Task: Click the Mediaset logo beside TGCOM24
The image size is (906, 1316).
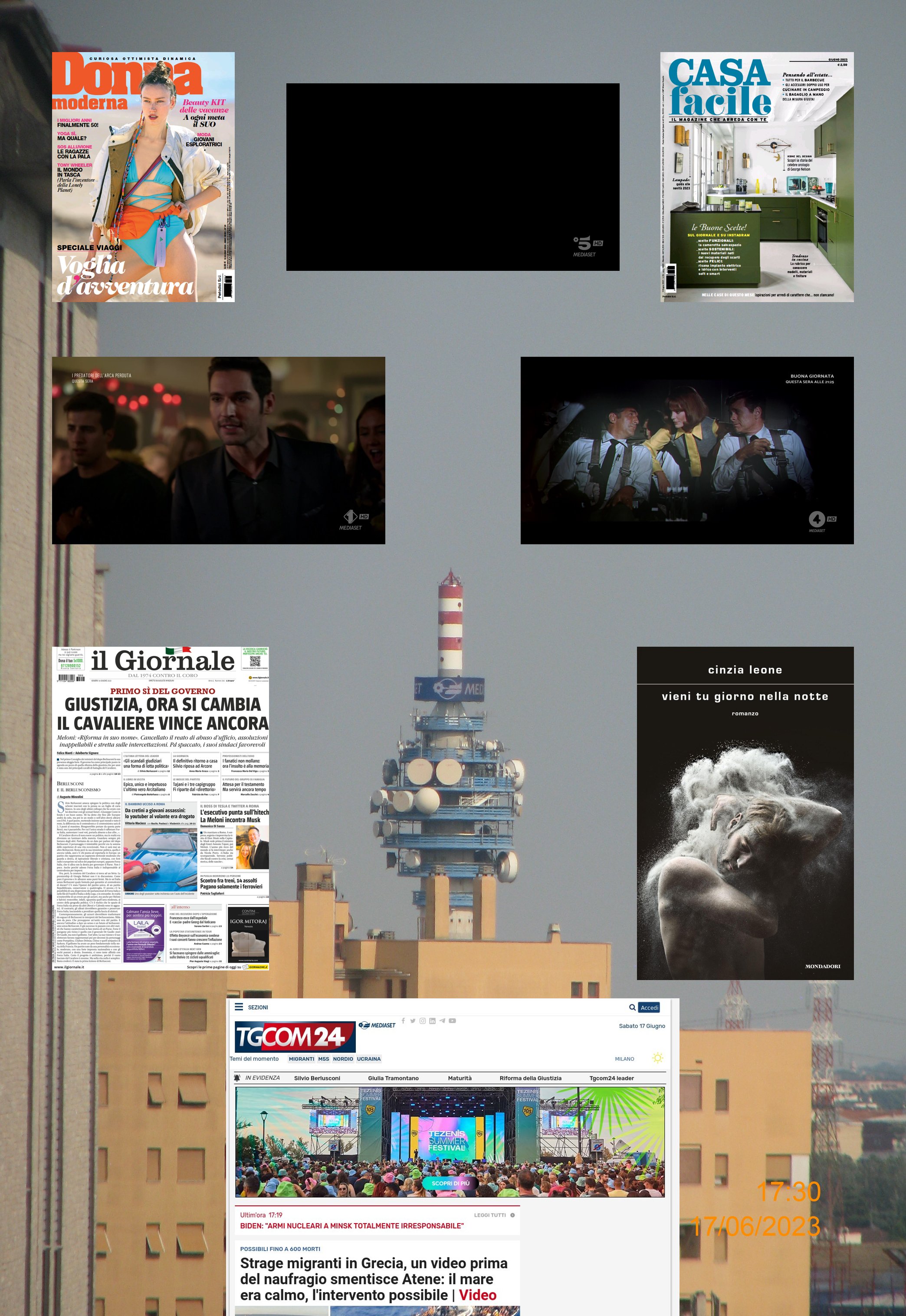Action: [377, 1025]
